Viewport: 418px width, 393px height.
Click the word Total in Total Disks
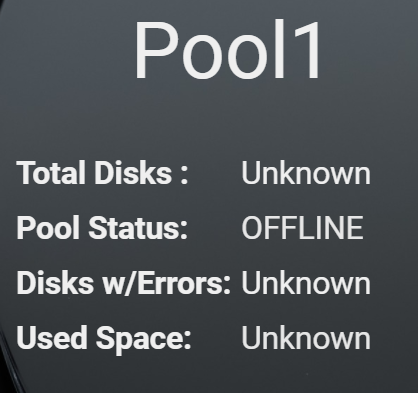[52, 173]
